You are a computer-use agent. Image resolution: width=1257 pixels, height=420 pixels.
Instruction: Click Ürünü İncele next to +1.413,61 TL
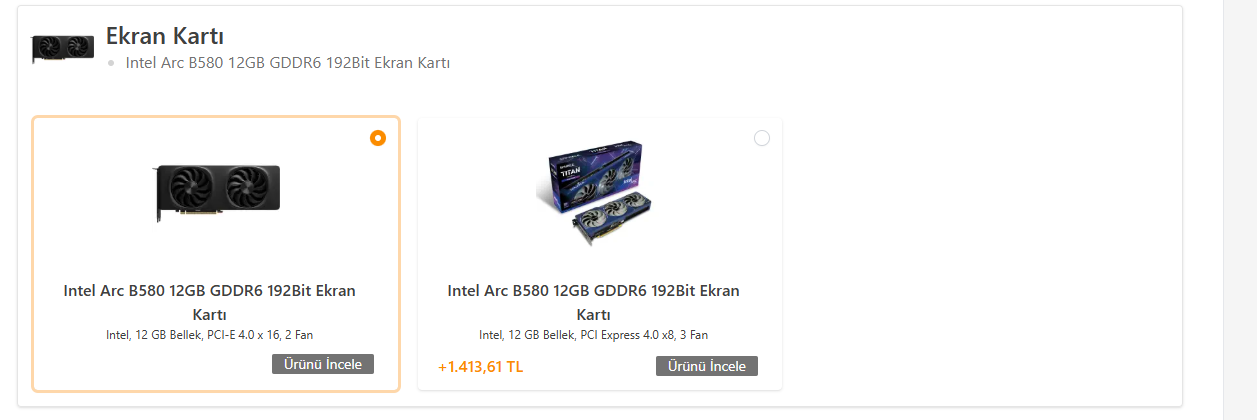tap(707, 366)
